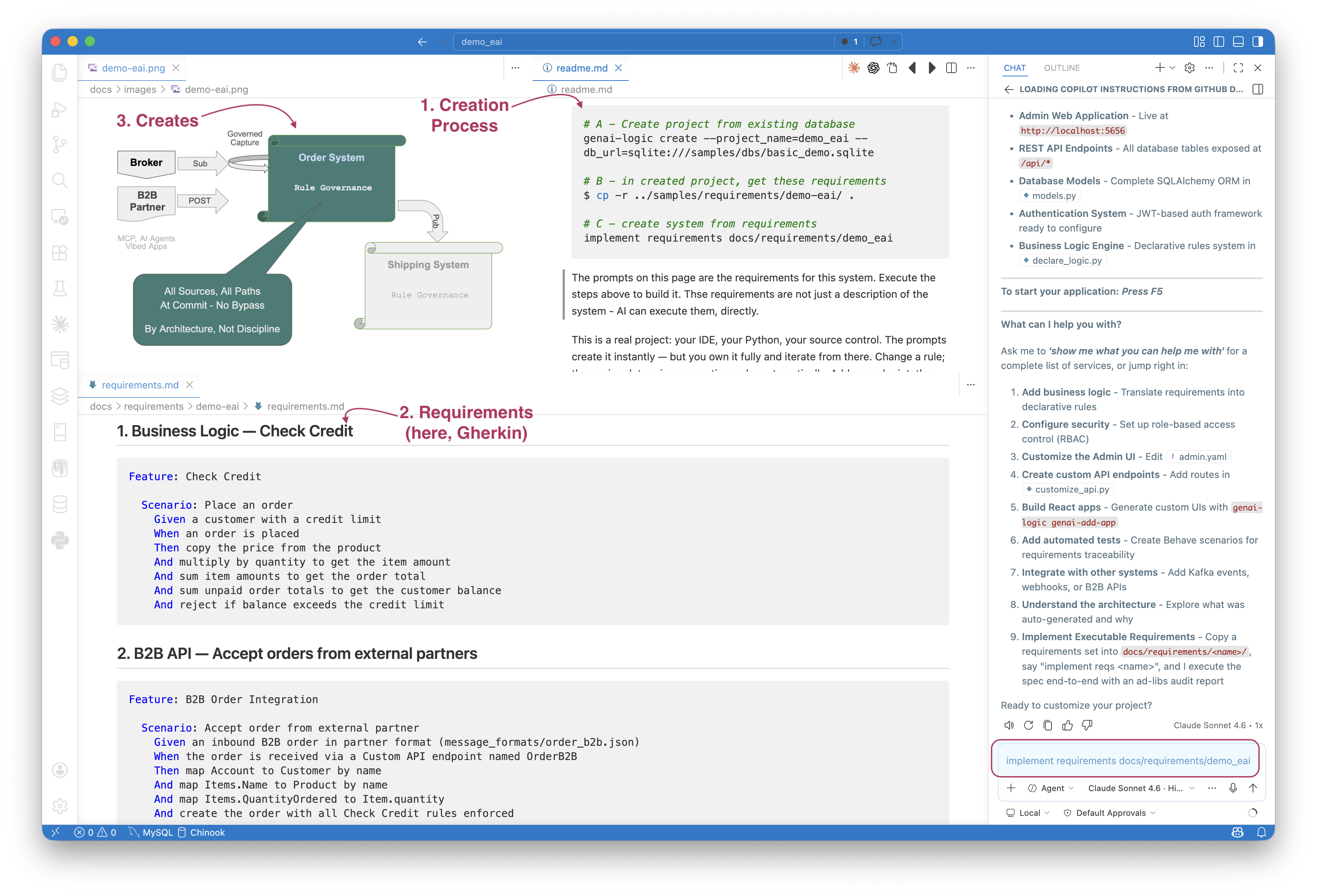Open the Customize Layout button in title bar
This screenshot has width=1317, height=896.
coord(1199,42)
